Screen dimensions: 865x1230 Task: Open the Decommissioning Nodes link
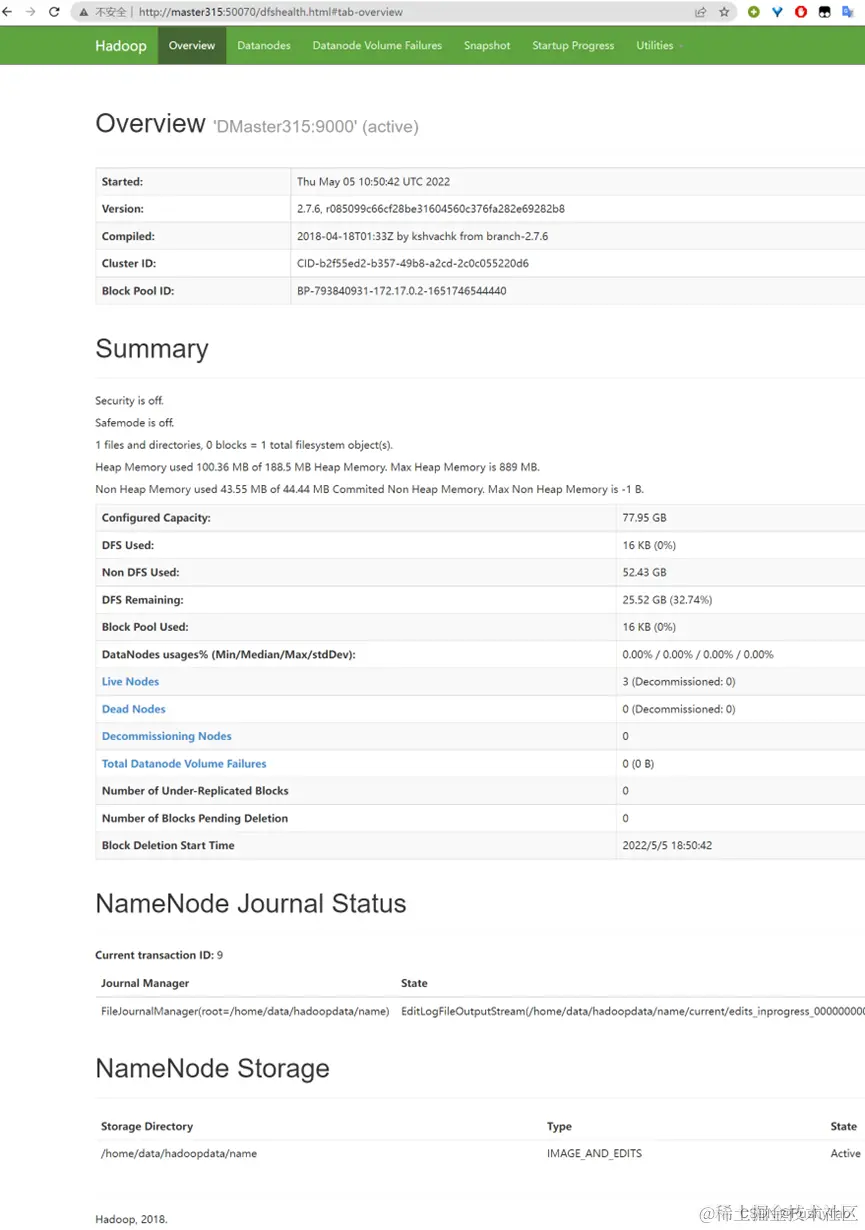tap(166, 736)
